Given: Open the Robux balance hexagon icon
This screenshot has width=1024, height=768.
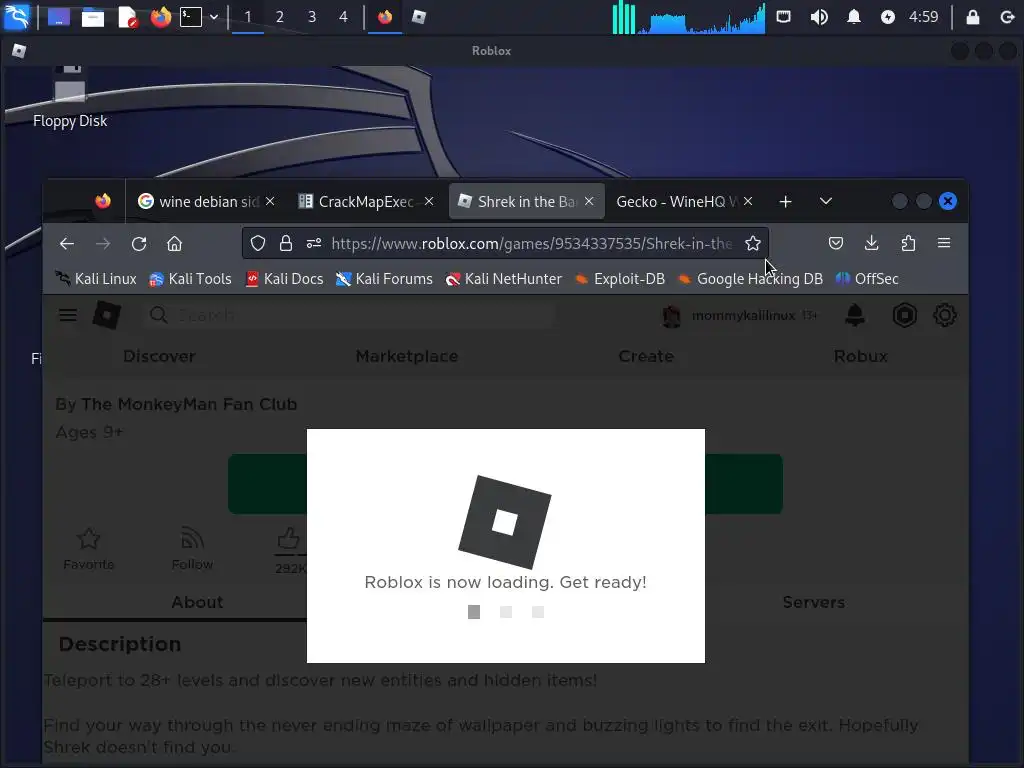Looking at the screenshot, I should [x=904, y=315].
